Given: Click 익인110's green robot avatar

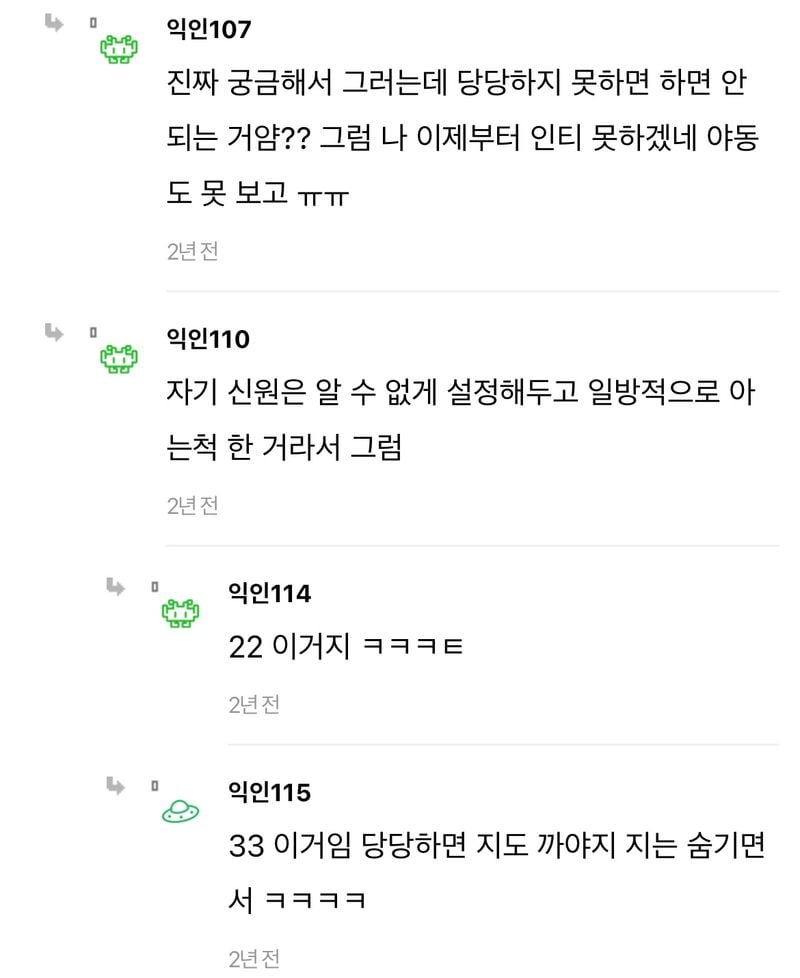Looking at the screenshot, I should click(120, 359).
